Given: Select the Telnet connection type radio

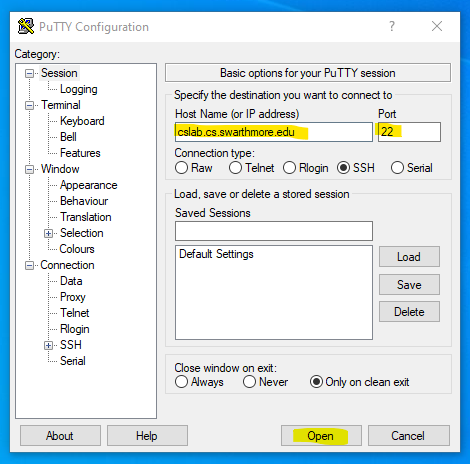Looking at the screenshot, I should coord(235,168).
